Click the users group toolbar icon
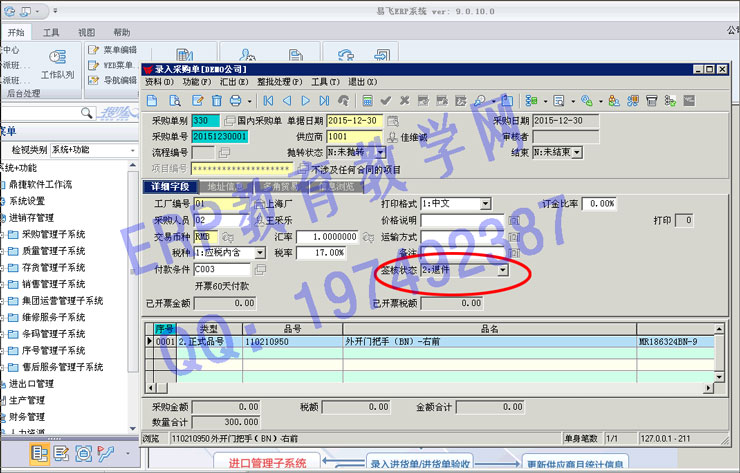Image resolution: width=740 pixels, height=473 pixels. pyautogui.click(x=614, y=101)
